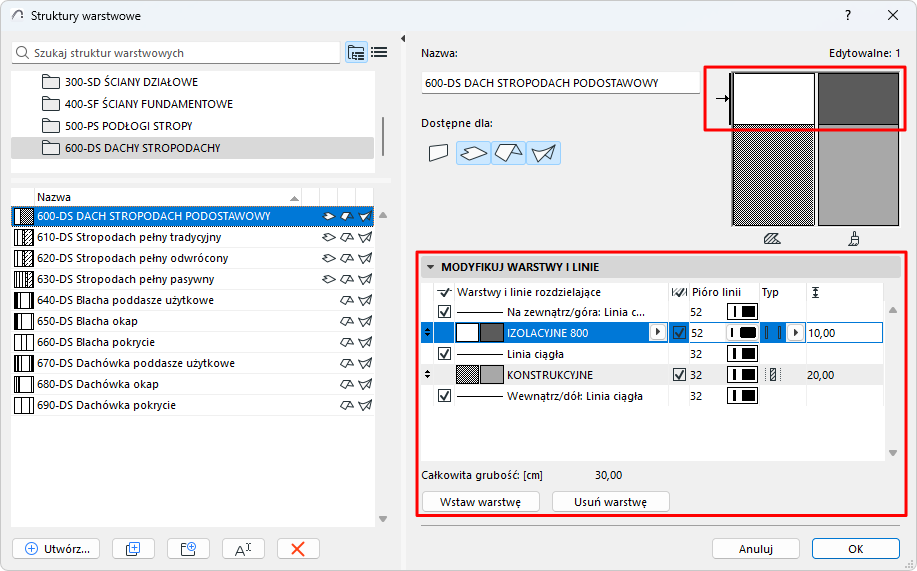
Task: Sort the list by Nazwa column
Action: tap(167, 197)
